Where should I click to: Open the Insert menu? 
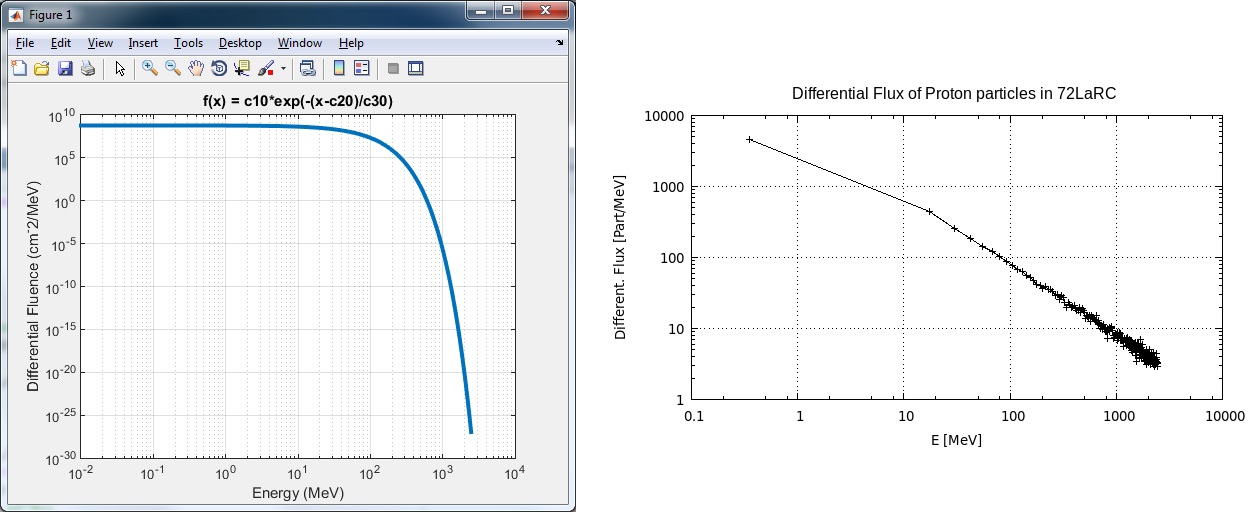pyautogui.click(x=143, y=43)
